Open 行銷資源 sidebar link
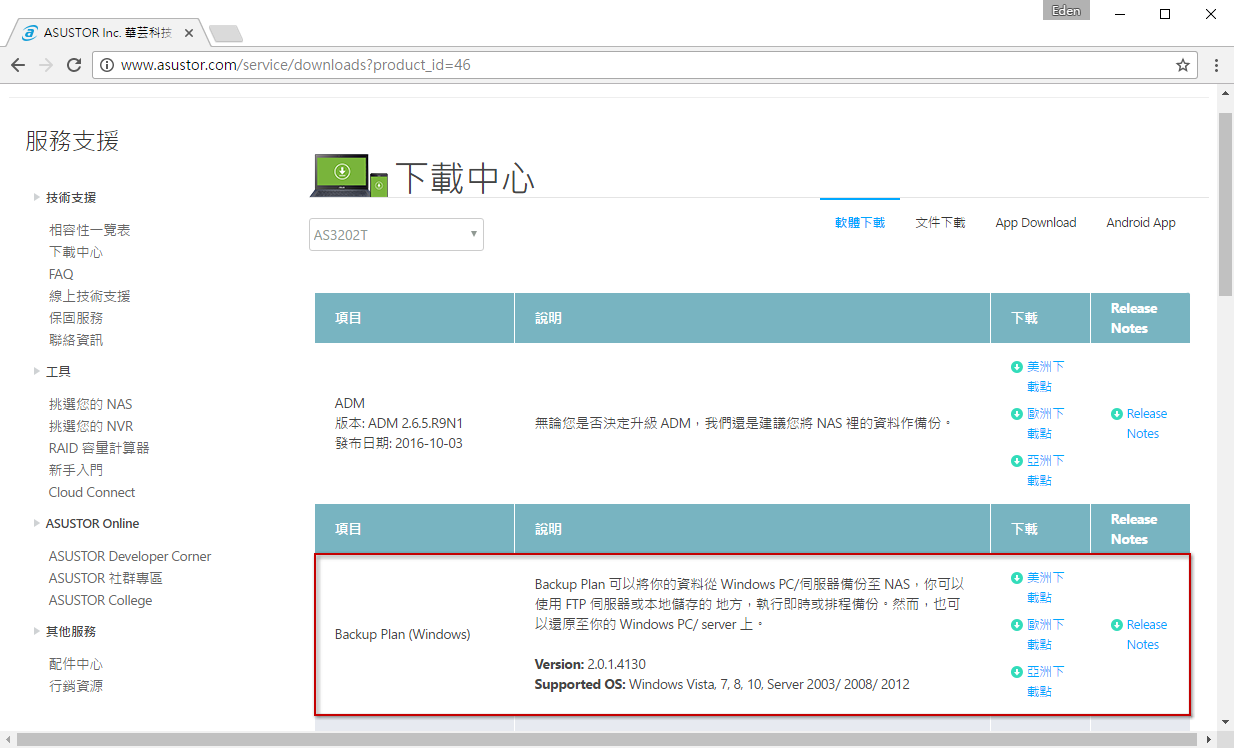 (x=76, y=686)
